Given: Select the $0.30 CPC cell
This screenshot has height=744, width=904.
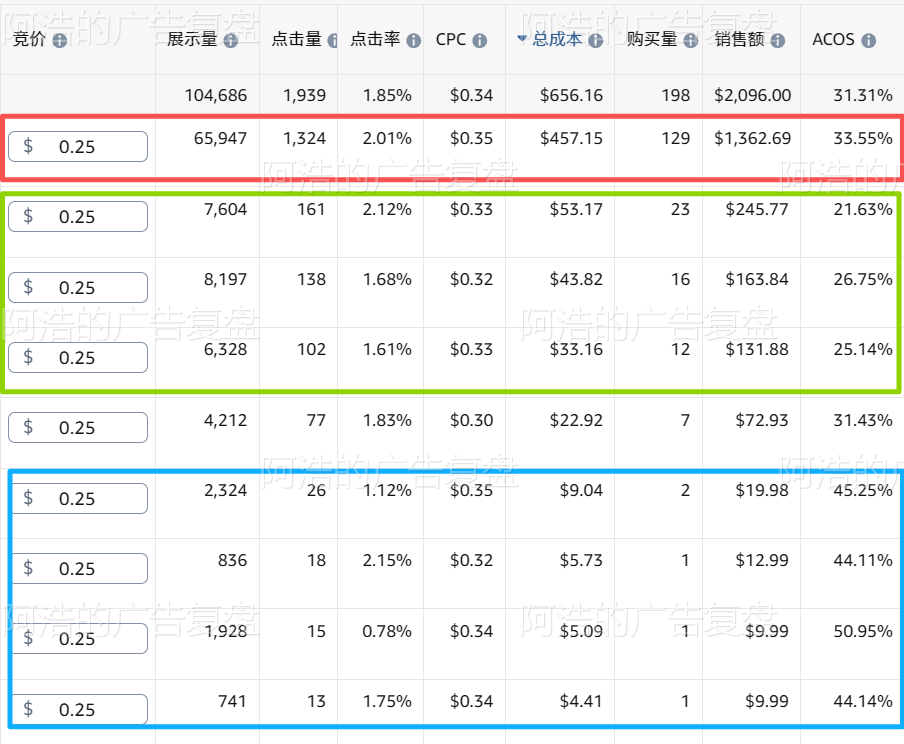Looking at the screenshot, I should click(472, 420).
